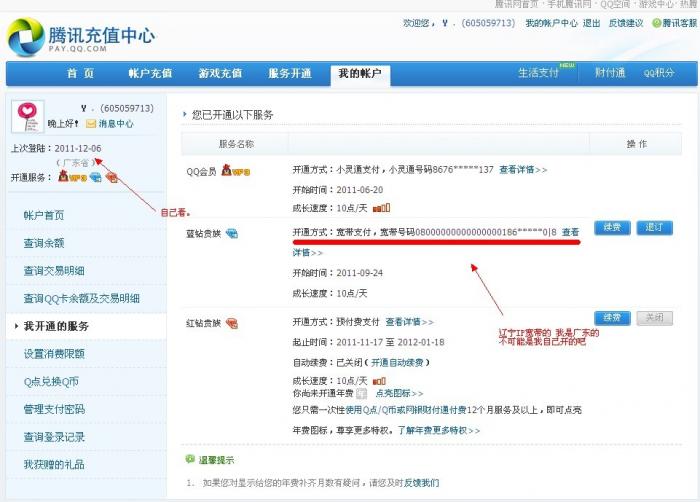Image resolution: width=700 pixels, height=502 pixels.
Task: Click 续费 button for 红钻贵族
Action: [612, 318]
